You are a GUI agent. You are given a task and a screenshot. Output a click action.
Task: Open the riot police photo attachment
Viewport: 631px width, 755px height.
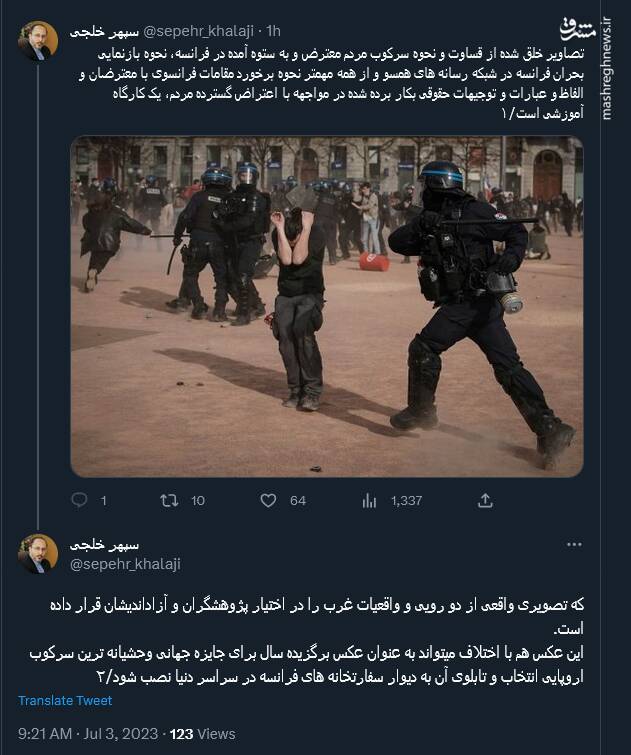tap(327, 307)
